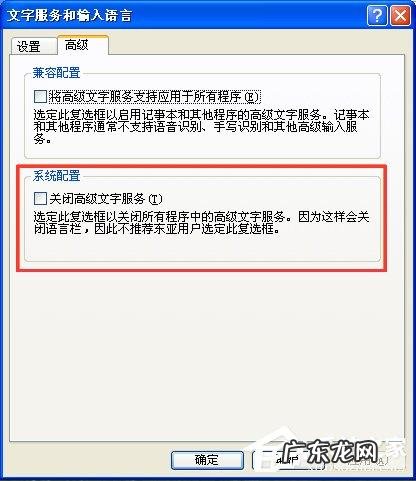Viewport: 416px width, 481px height.
Task: Click the empty area below 系统配置
Action: [207, 357]
